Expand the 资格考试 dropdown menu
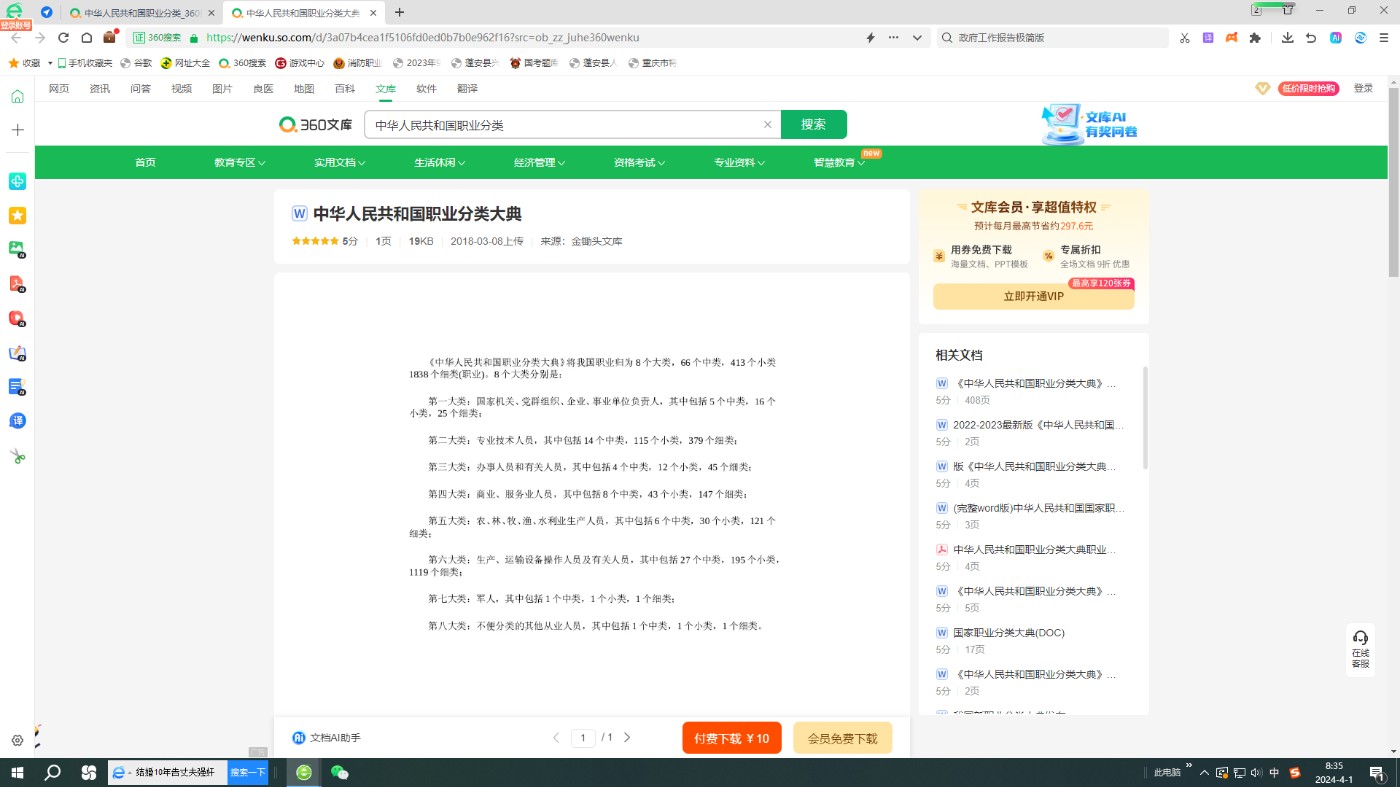 640,163
